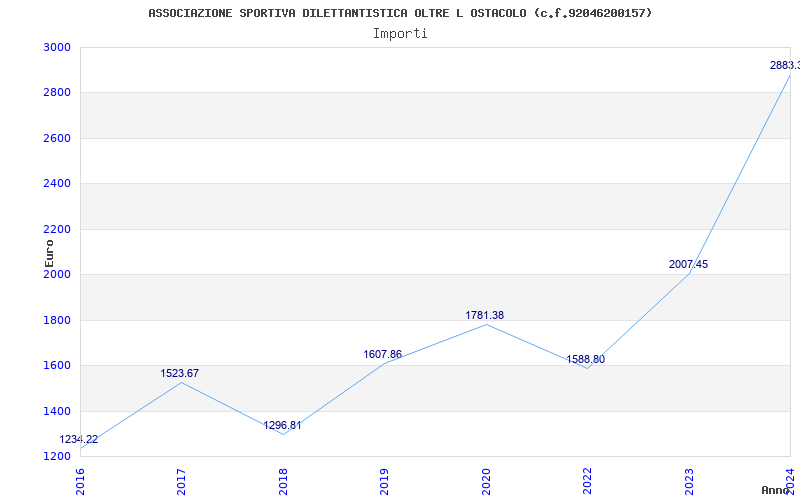
Task: Click the 1400 y-axis tick label
Action: 57,411
